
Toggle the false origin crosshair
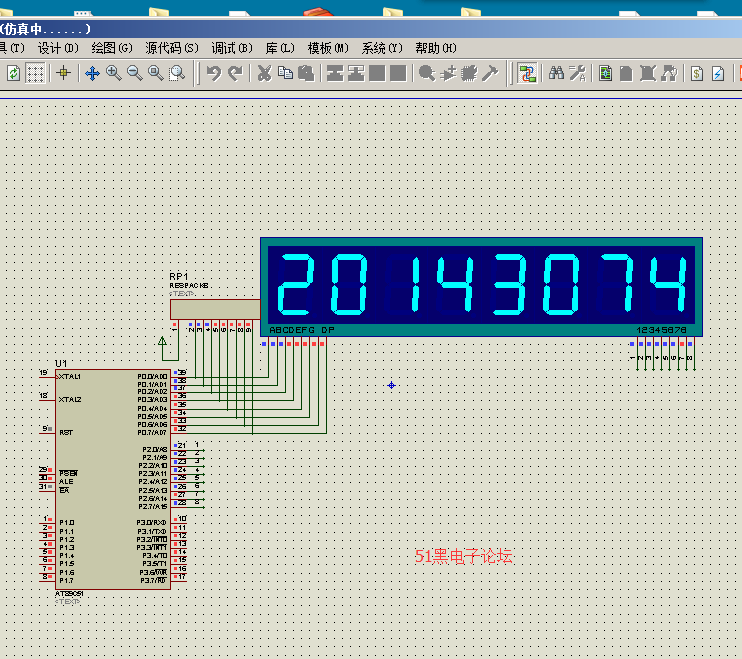[63, 73]
